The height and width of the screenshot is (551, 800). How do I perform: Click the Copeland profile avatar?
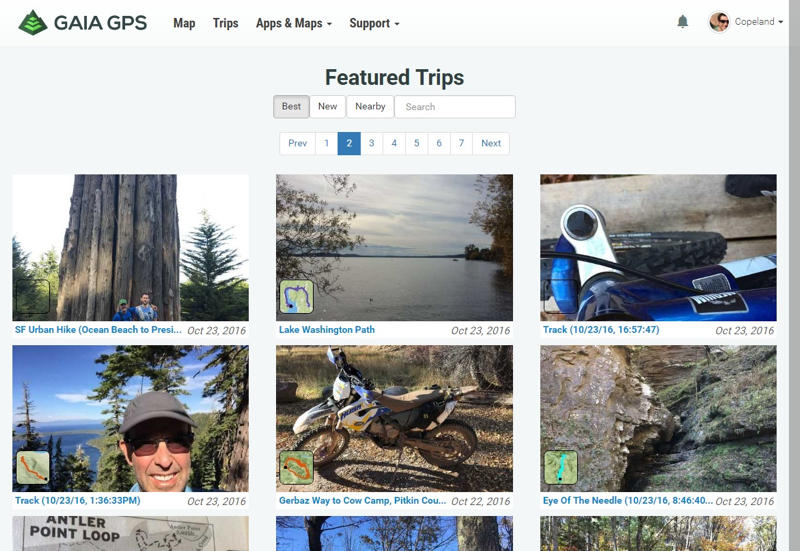(x=719, y=22)
